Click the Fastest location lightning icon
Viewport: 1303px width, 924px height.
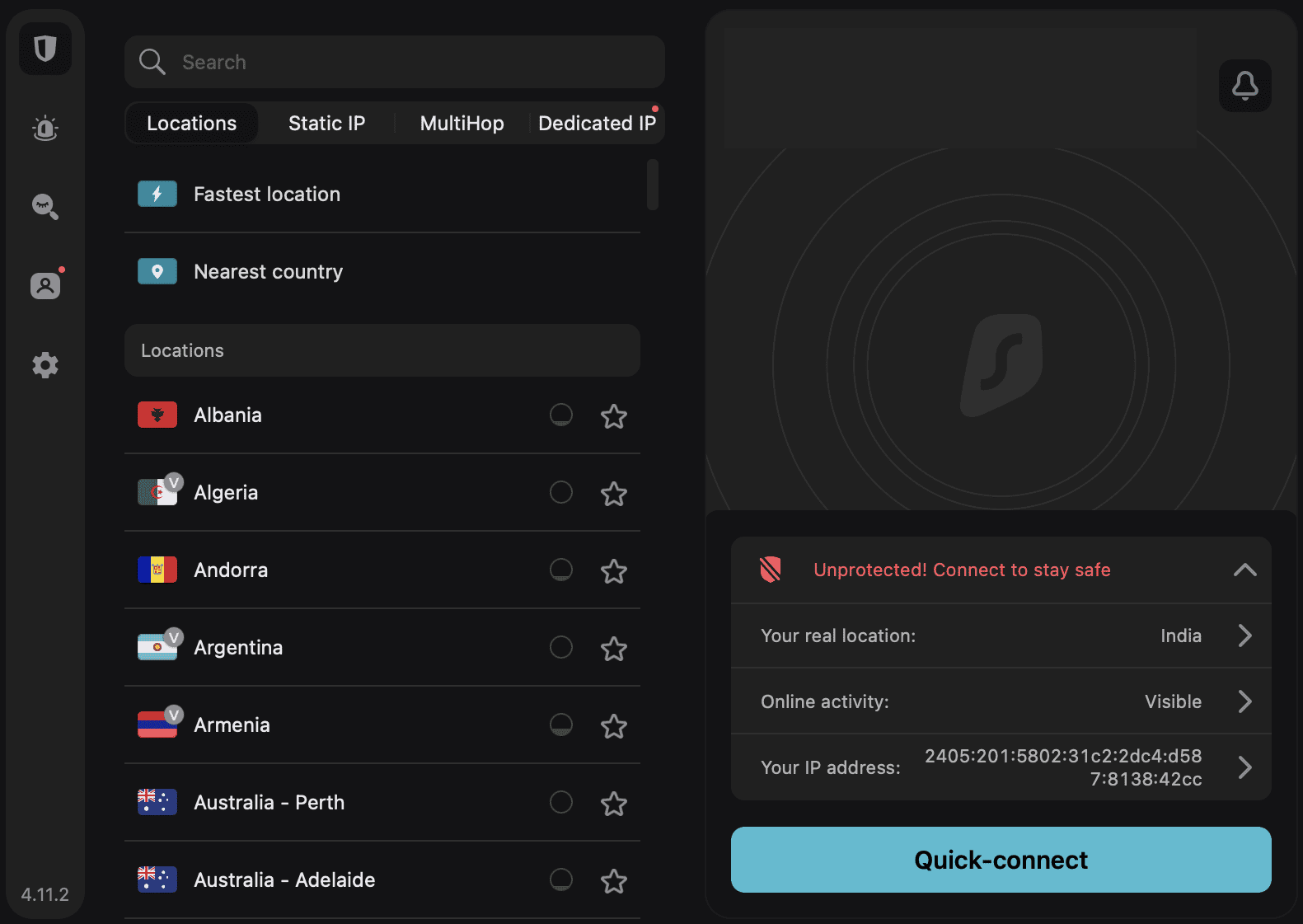[157, 195]
